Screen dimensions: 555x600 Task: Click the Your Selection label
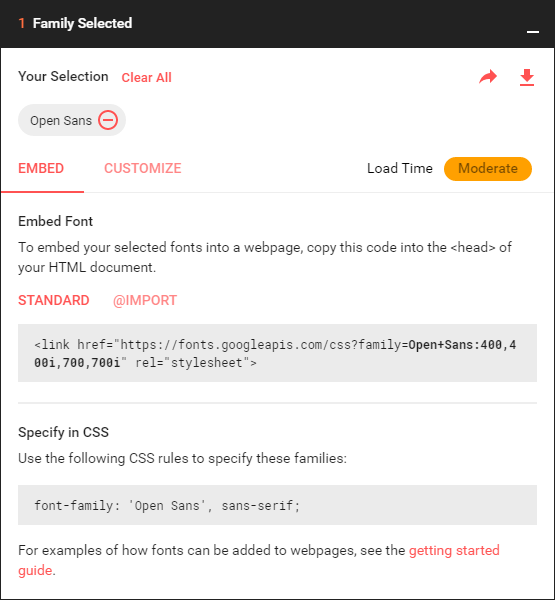click(63, 77)
